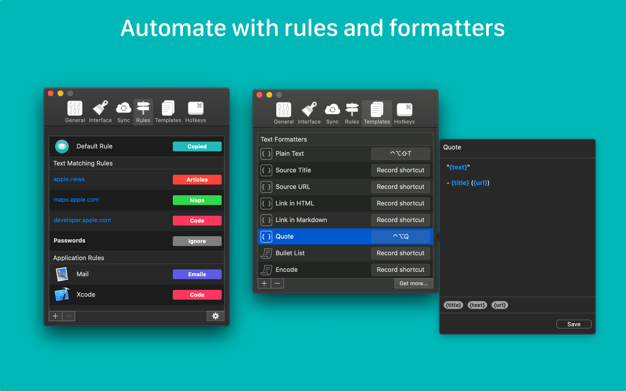Select Rules tab in Rules window
Image resolution: width=626 pixels, height=391 pixels.
pyautogui.click(x=143, y=112)
